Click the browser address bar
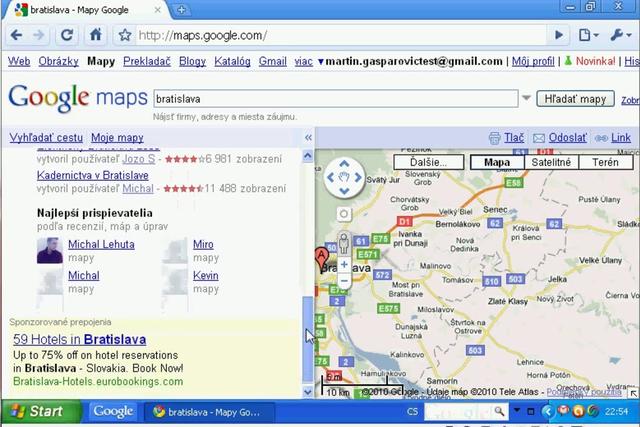640x427 pixels. (x=341, y=35)
